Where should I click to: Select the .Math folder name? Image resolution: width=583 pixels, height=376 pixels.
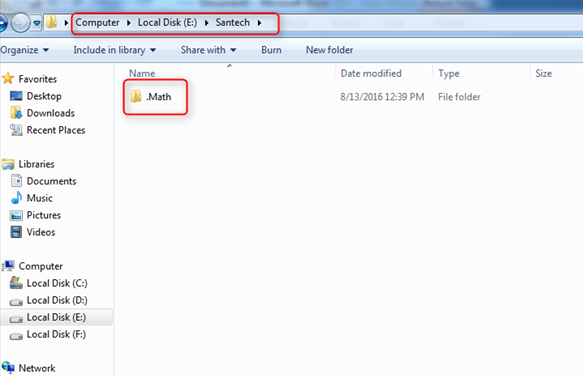[x=159, y=97]
